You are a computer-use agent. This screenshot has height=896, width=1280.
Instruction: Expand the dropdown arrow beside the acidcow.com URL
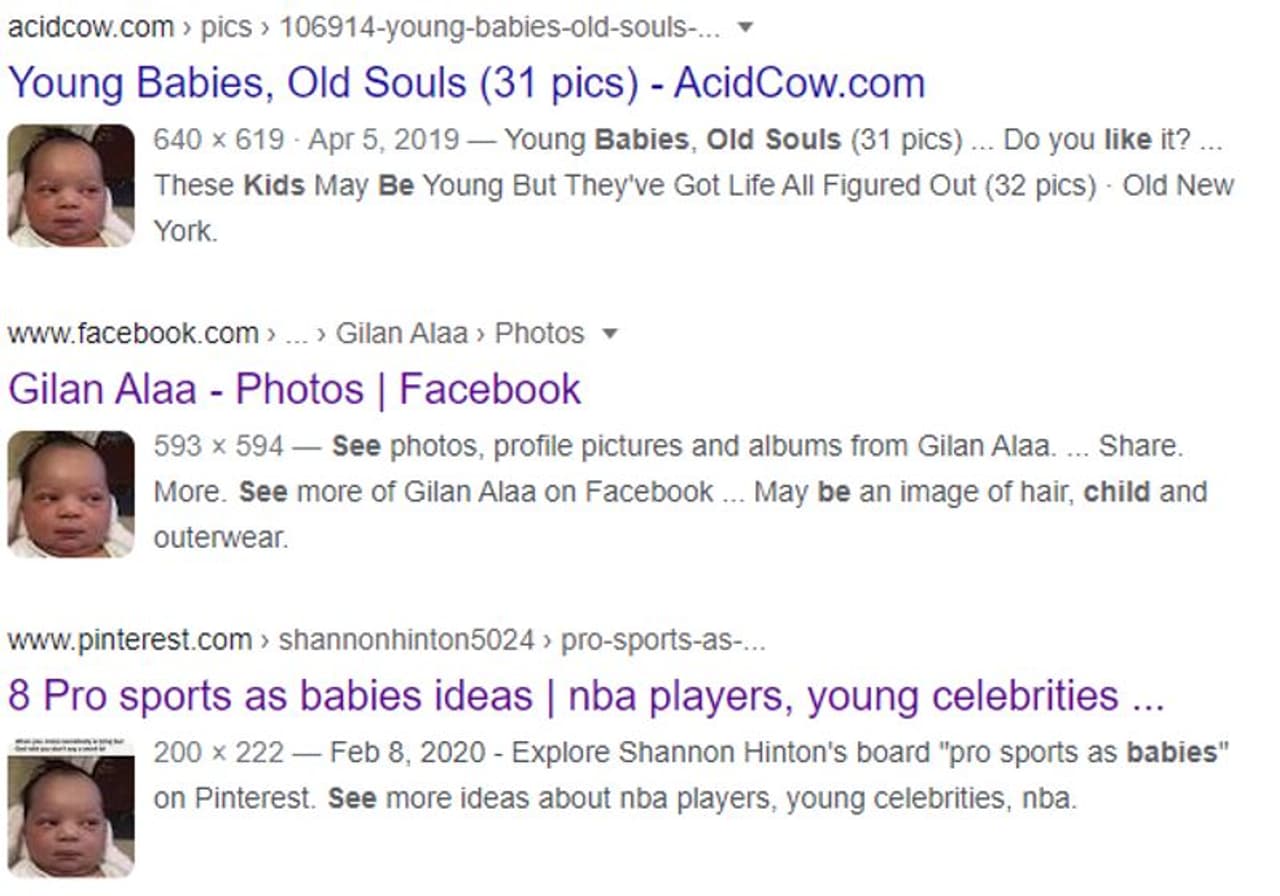[x=744, y=27]
